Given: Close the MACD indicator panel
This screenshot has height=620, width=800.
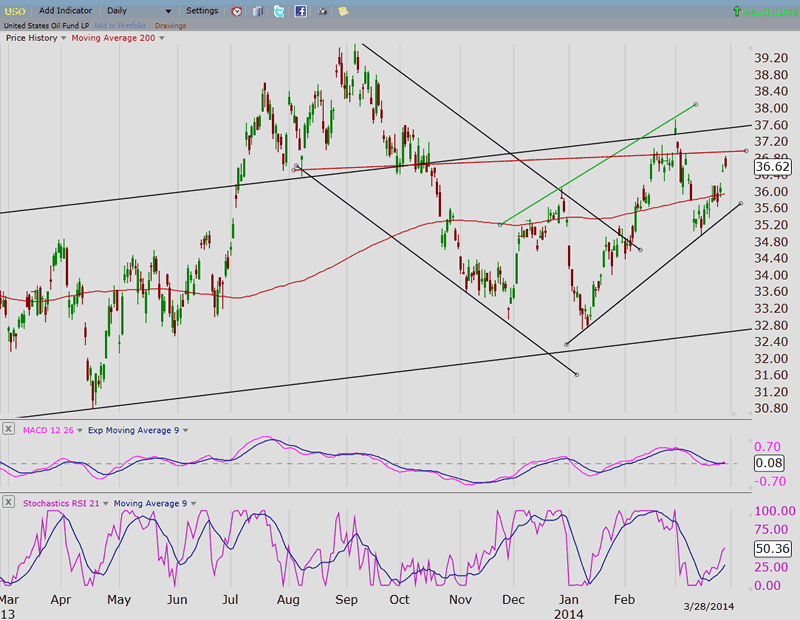Looking at the screenshot, I should (x=9, y=429).
